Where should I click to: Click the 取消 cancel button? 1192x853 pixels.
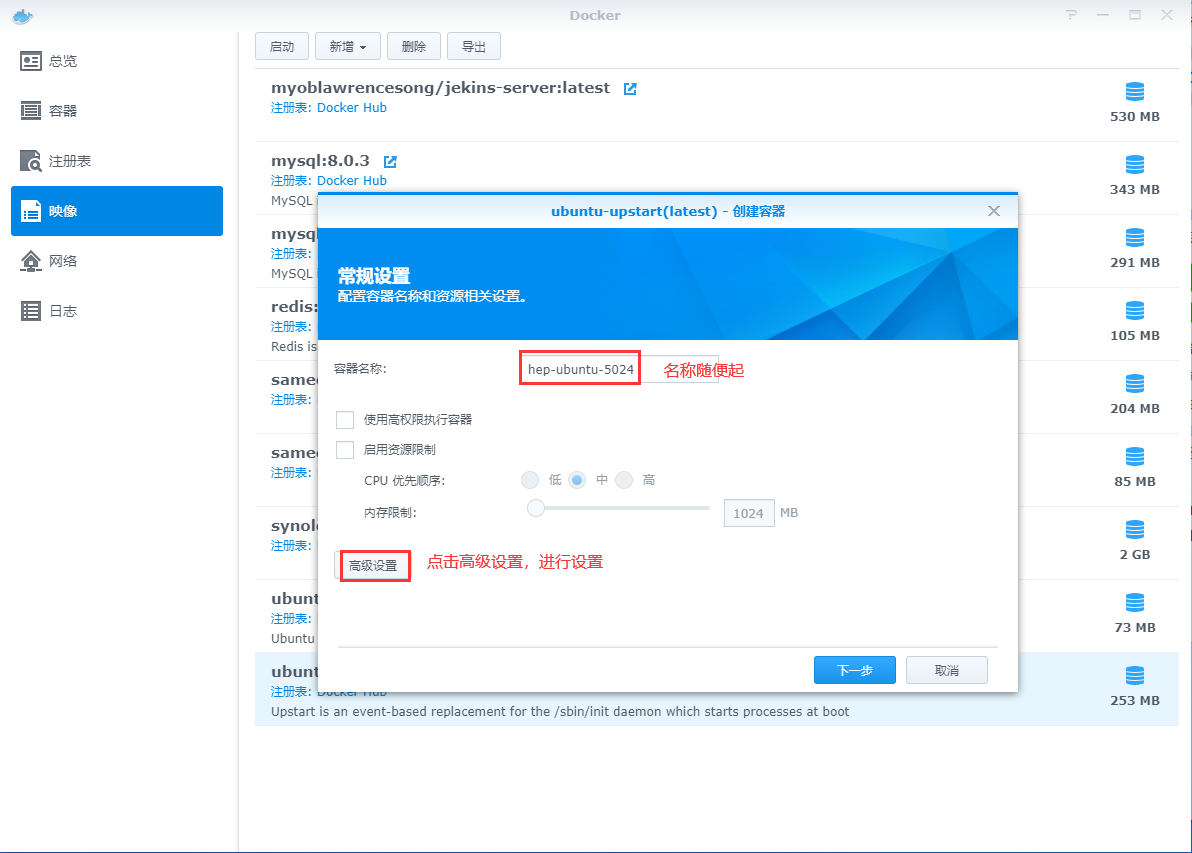946,670
